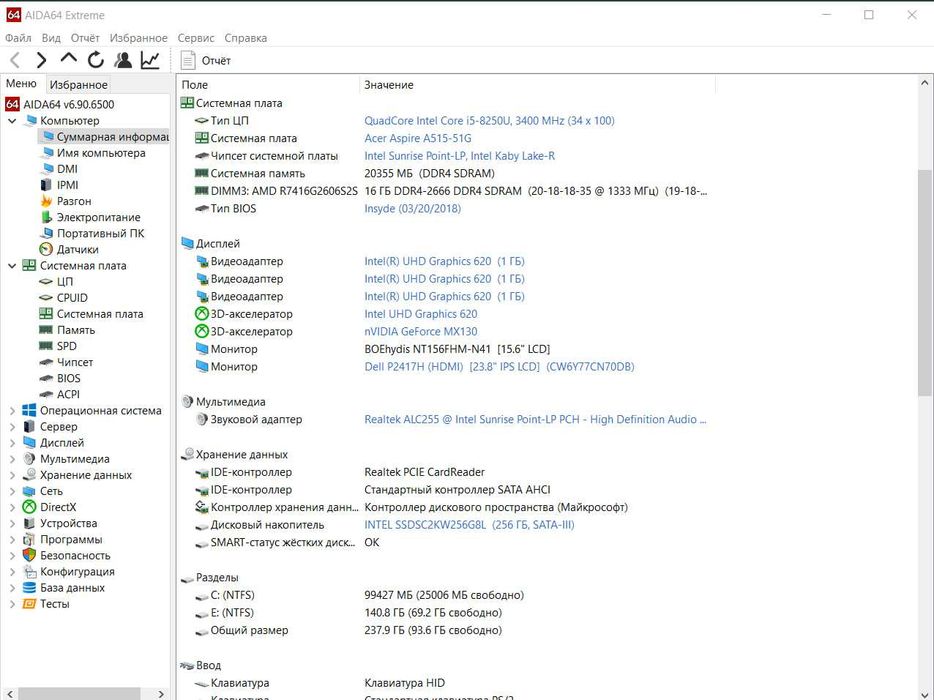Switch to the Меню tab
The width and height of the screenshot is (934, 700).
click(21, 84)
